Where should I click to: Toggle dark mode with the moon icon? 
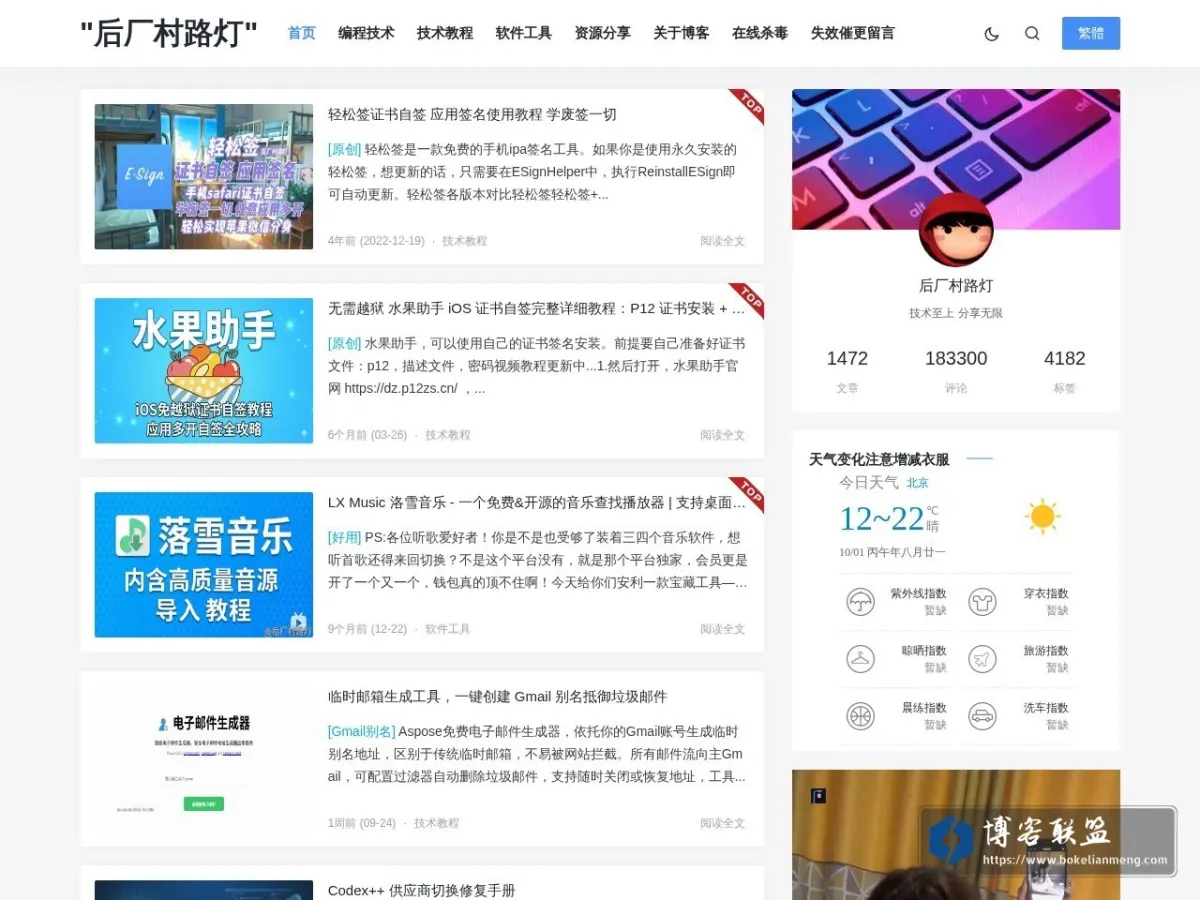coord(991,33)
